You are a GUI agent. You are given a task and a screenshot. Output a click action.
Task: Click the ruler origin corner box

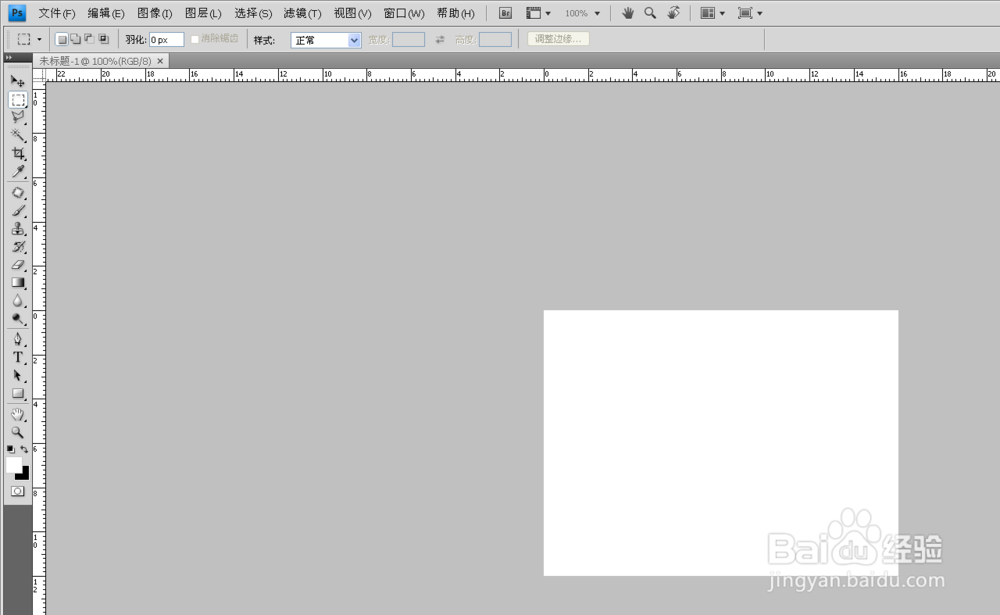pyautogui.click(x=39, y=75)
